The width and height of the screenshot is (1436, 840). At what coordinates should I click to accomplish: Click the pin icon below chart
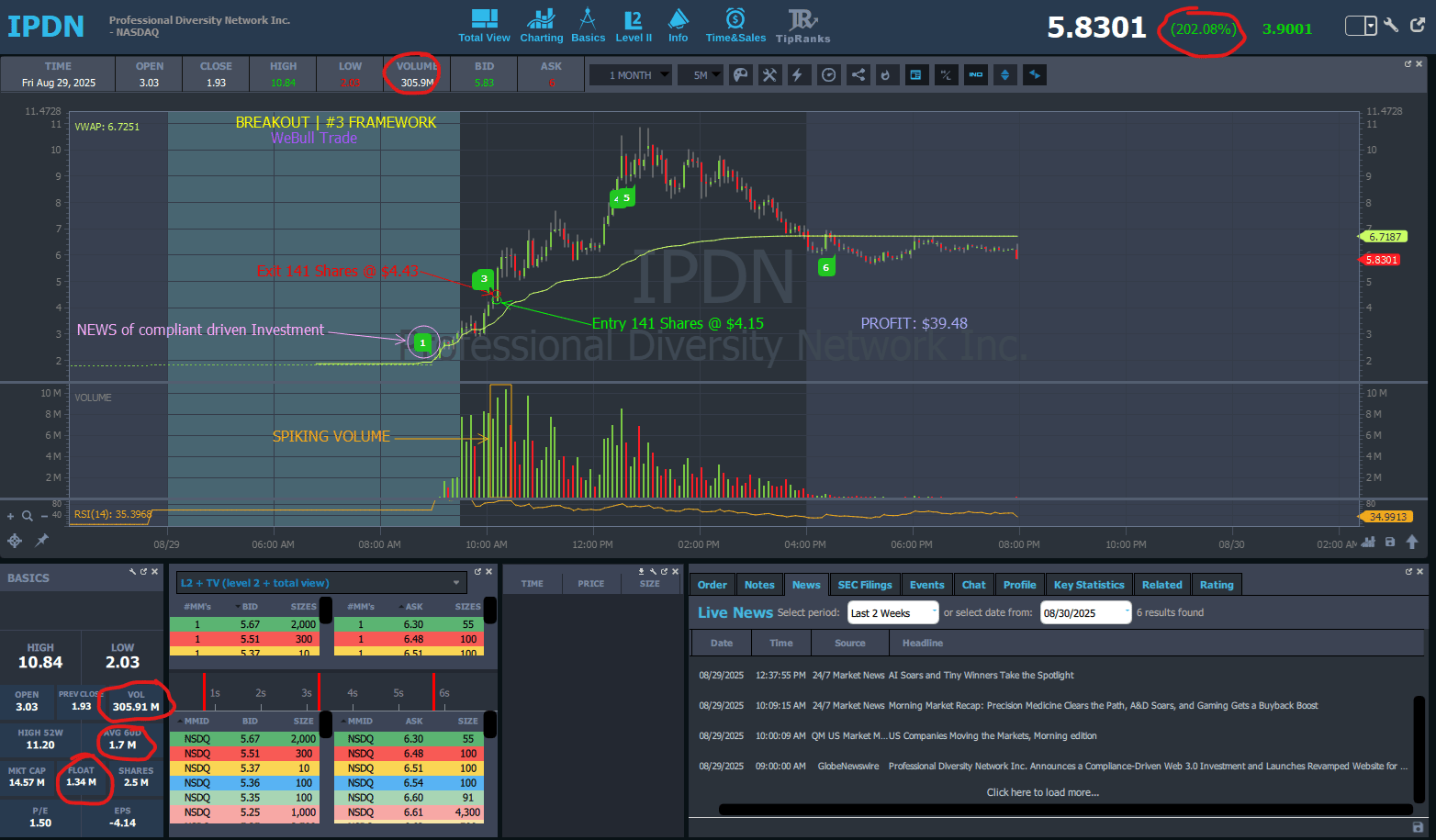(41, 541)
